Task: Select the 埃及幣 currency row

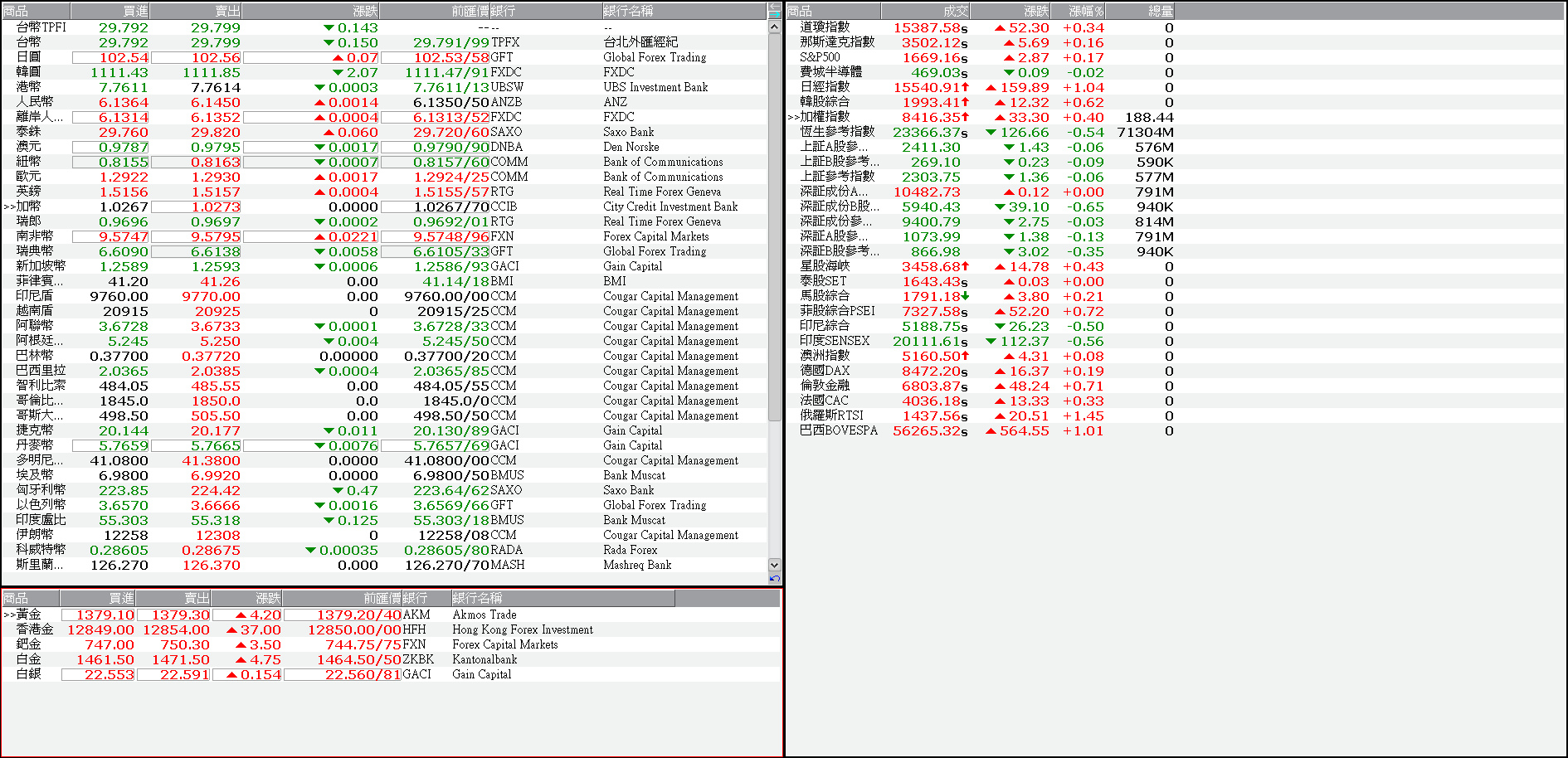Action: [x=384, y=475]
